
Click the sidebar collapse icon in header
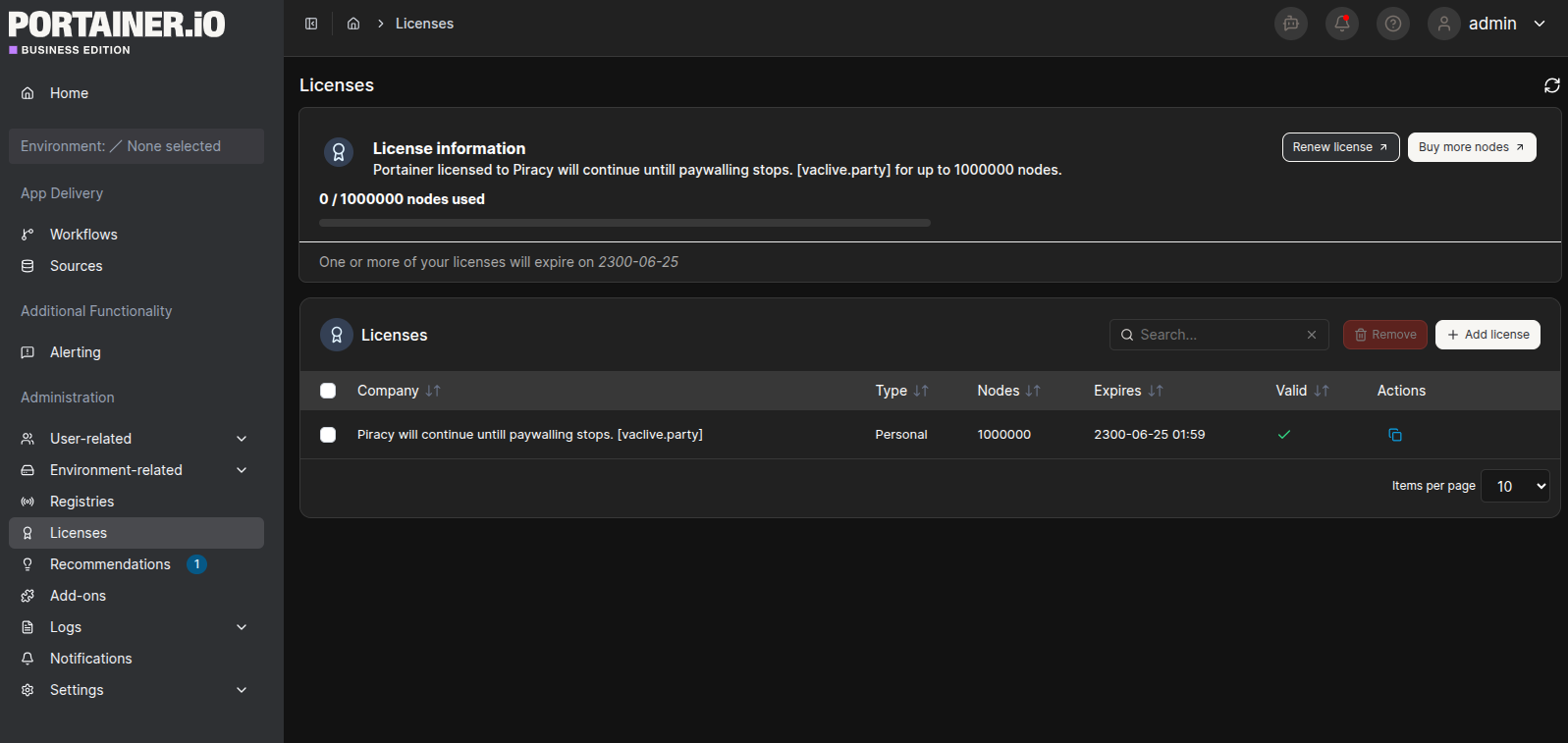tap(311, 24)
